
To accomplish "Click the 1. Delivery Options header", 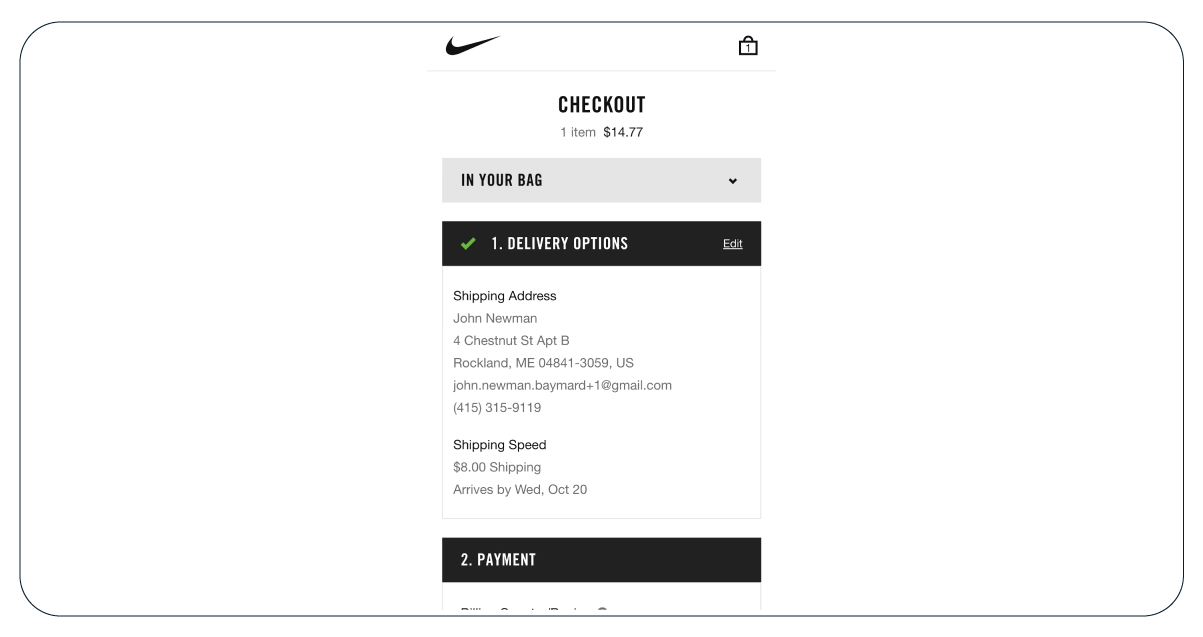I will point(601,243).
